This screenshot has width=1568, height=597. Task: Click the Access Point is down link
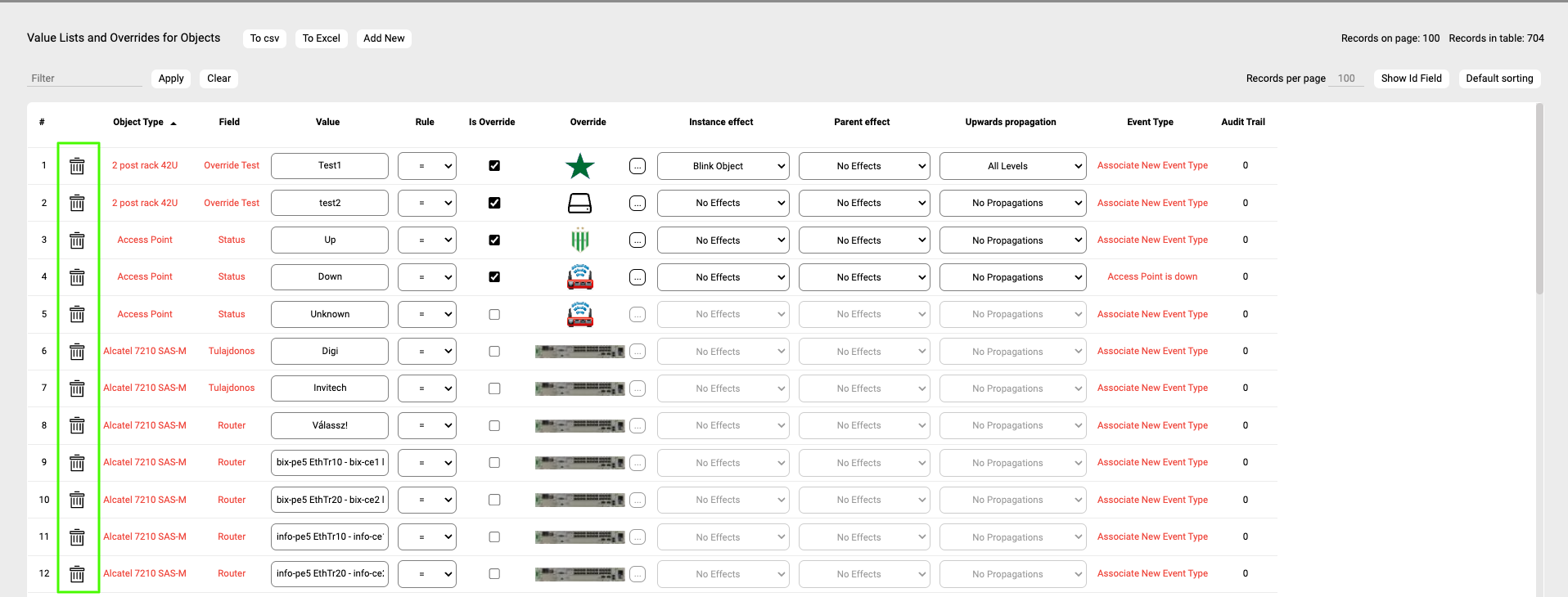click(x=1151, y=277)
